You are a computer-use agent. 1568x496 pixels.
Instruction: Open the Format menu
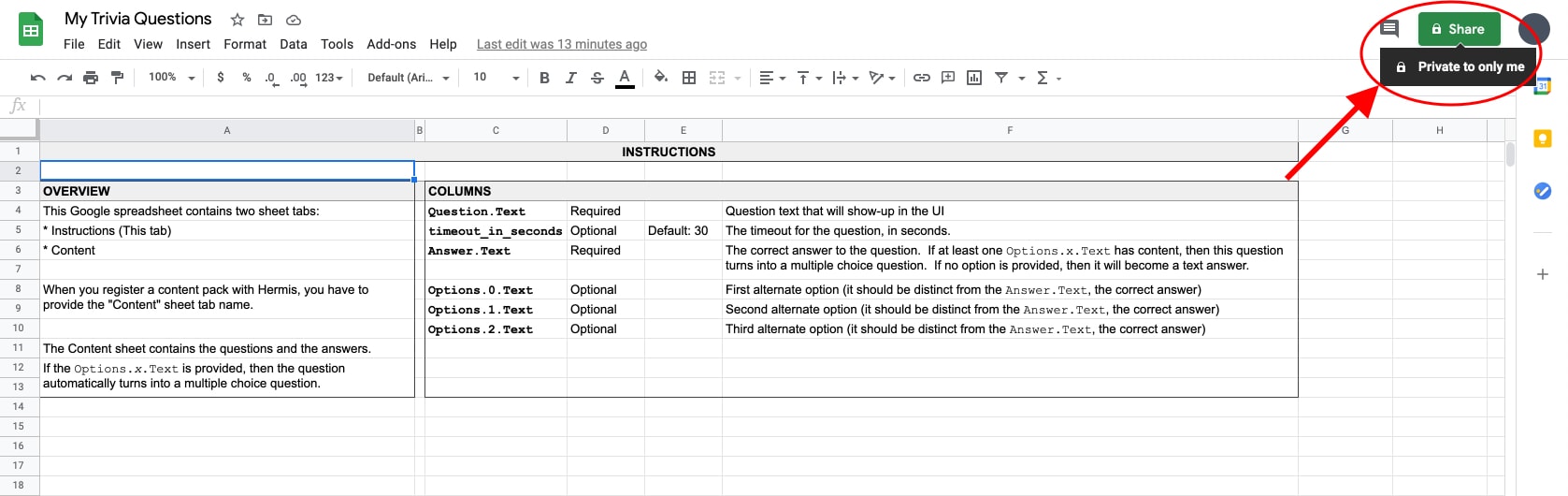[245, 44]
